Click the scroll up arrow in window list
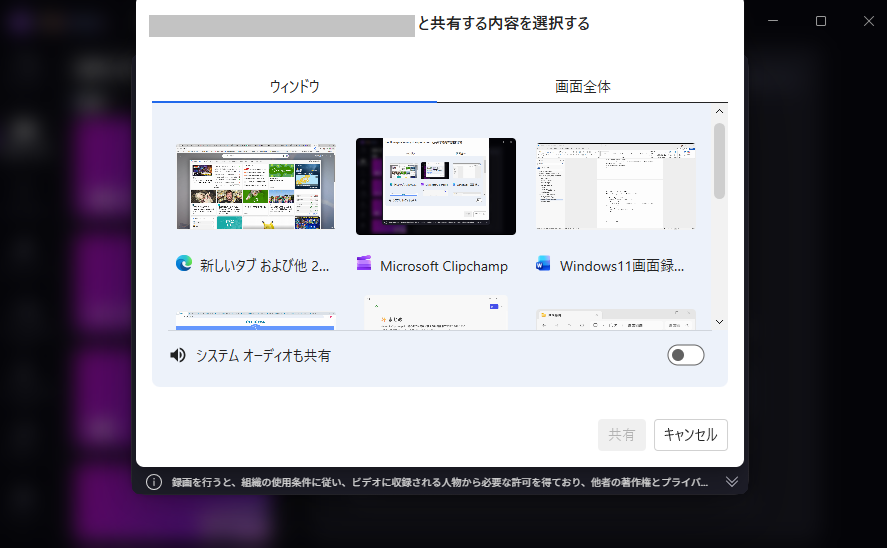This screenshot has height=548, width=887. 720,111
